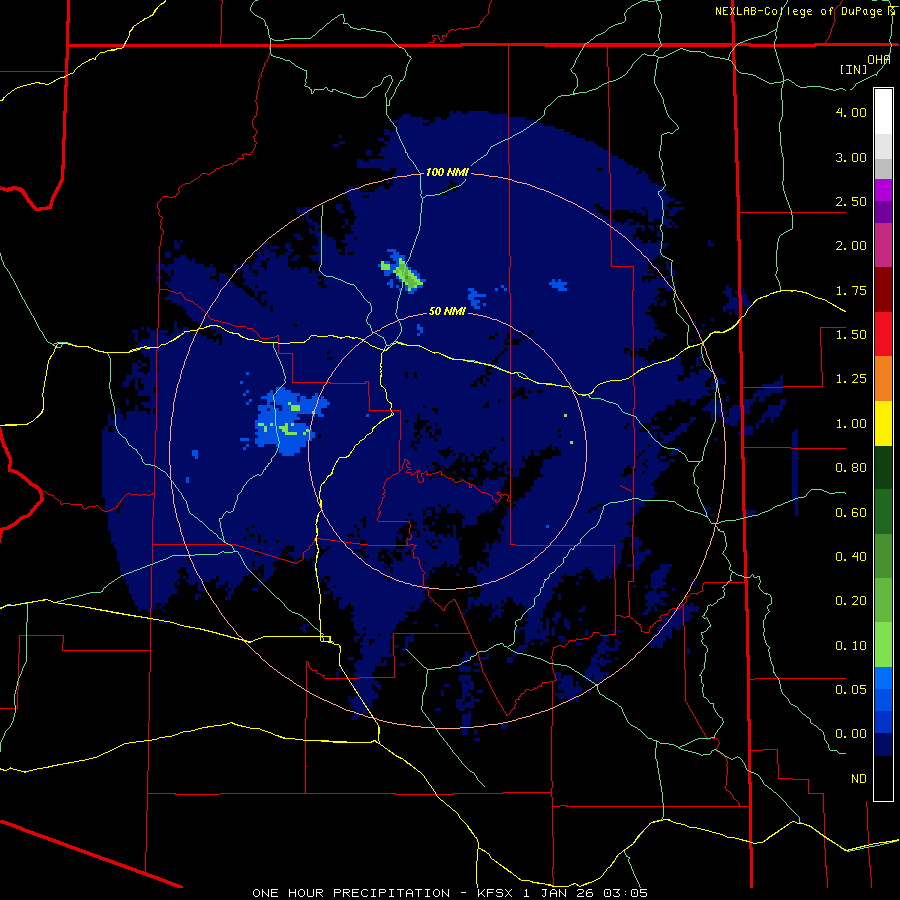This screenshot has height=900, width=900.
Task: Pick the 1.00 legend label
Action: pos(851,424)
